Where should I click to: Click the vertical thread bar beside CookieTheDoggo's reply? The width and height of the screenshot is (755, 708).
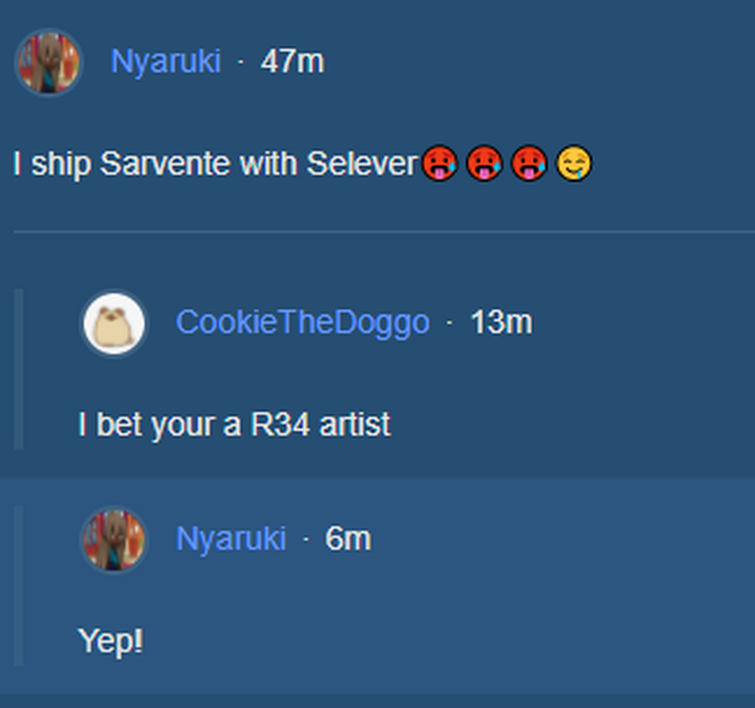18,368
